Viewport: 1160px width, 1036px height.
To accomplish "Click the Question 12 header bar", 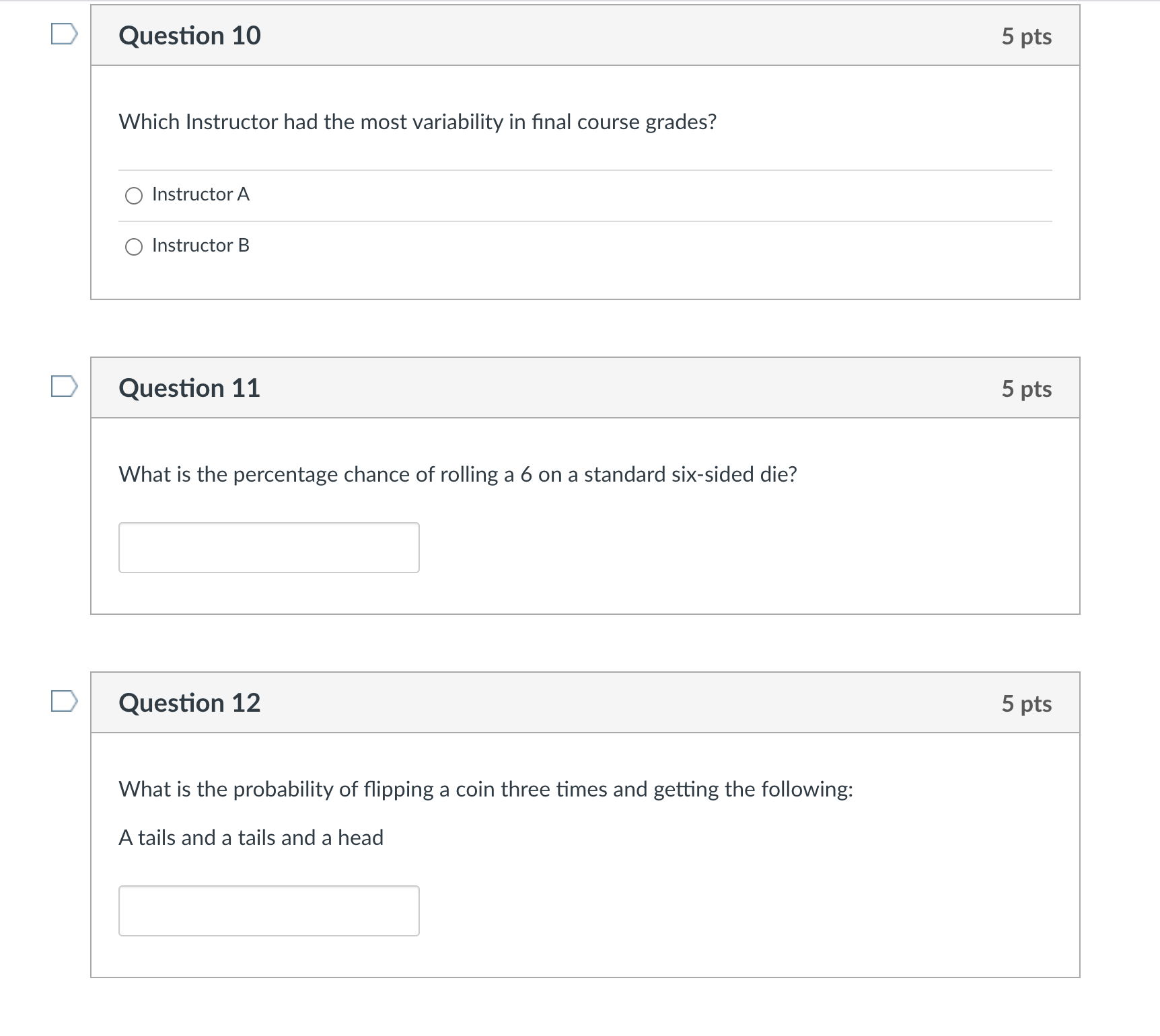I will 584,703.
